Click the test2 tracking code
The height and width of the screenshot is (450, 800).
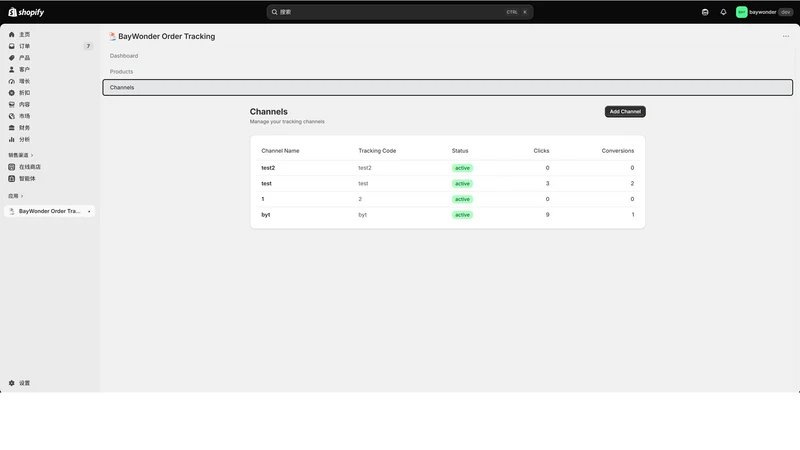click(365, 168)
